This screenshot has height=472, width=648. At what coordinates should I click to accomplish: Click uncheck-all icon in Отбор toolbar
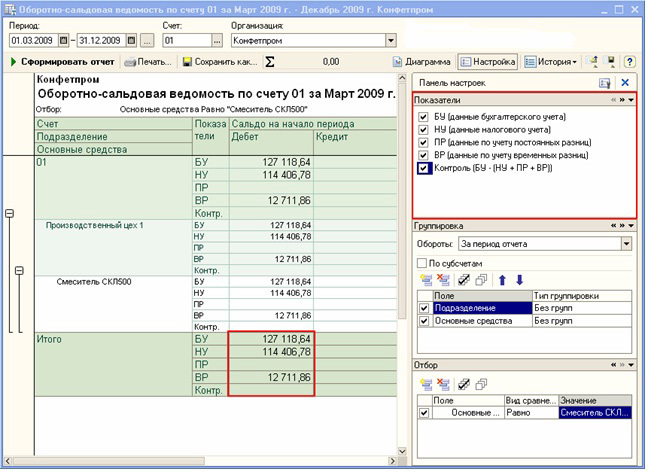point(481,384)
